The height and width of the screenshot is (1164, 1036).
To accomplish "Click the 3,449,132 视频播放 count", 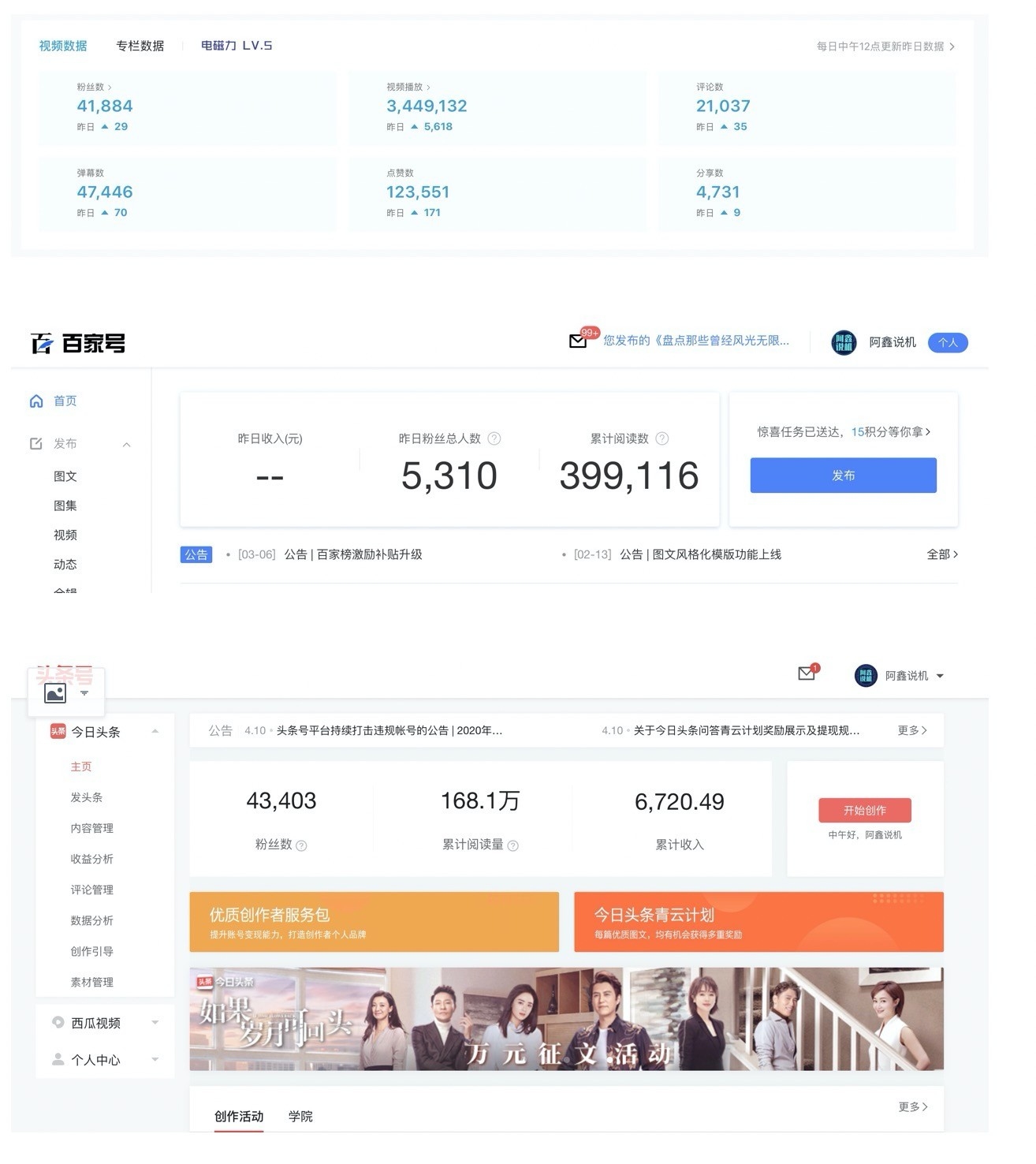I will point(427,106).
